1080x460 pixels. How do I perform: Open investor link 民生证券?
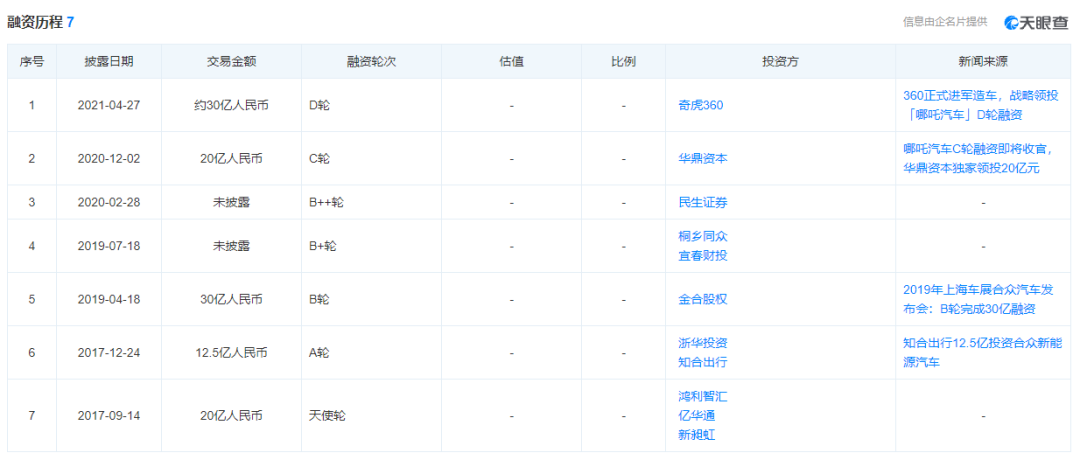[703, 202]
